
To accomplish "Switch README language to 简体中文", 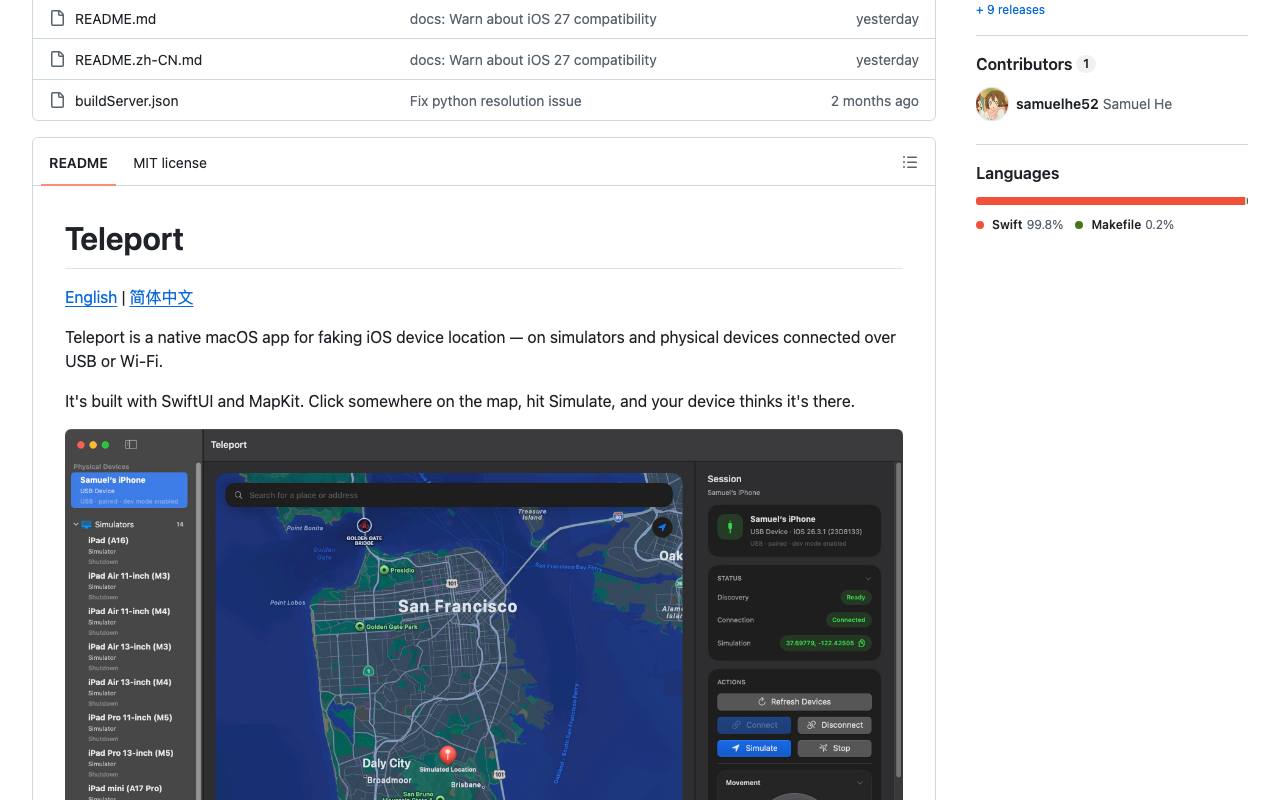I will coord(161,297).
